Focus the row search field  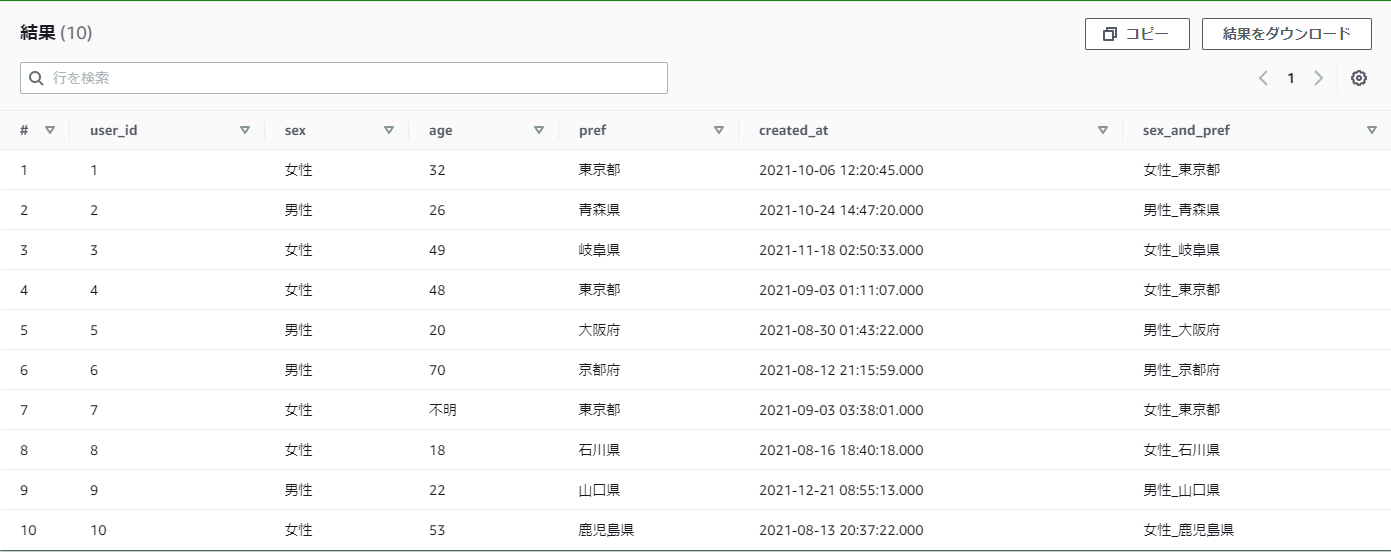[344, 78]
